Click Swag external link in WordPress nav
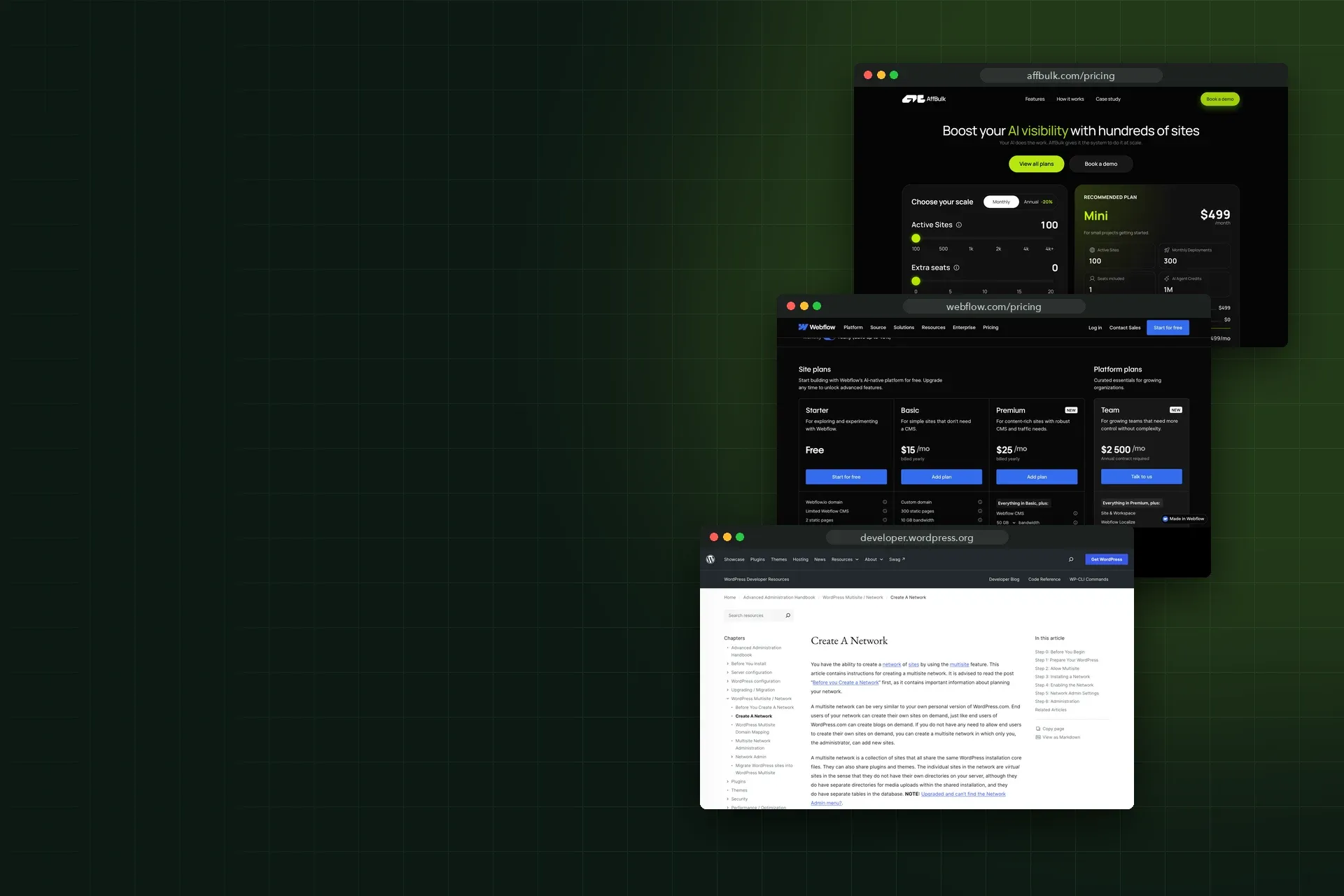Viewport: 1344px width, 896px height. (897, 559)
